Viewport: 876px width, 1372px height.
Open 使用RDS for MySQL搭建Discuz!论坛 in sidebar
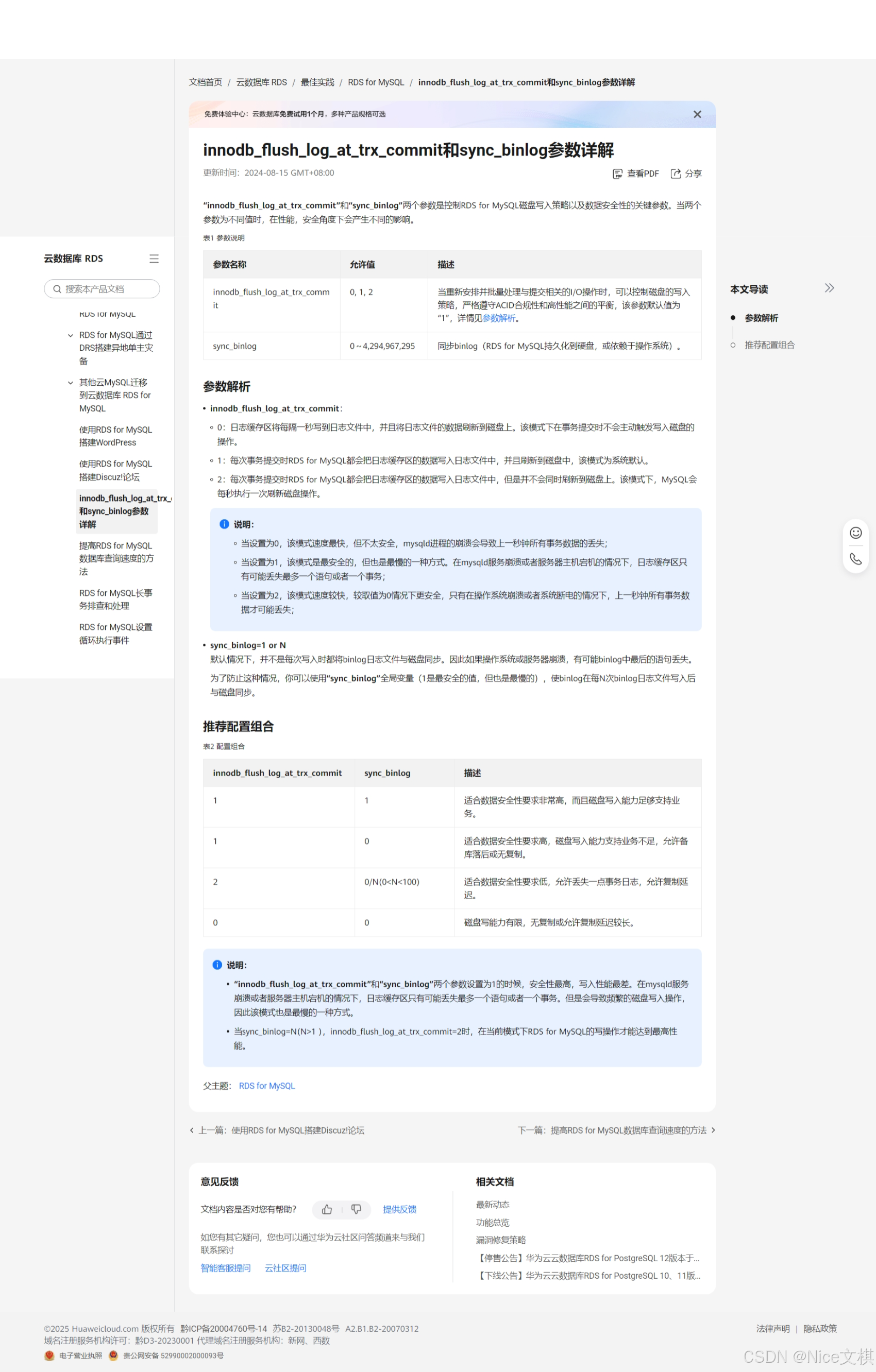[x=116, y=471]
